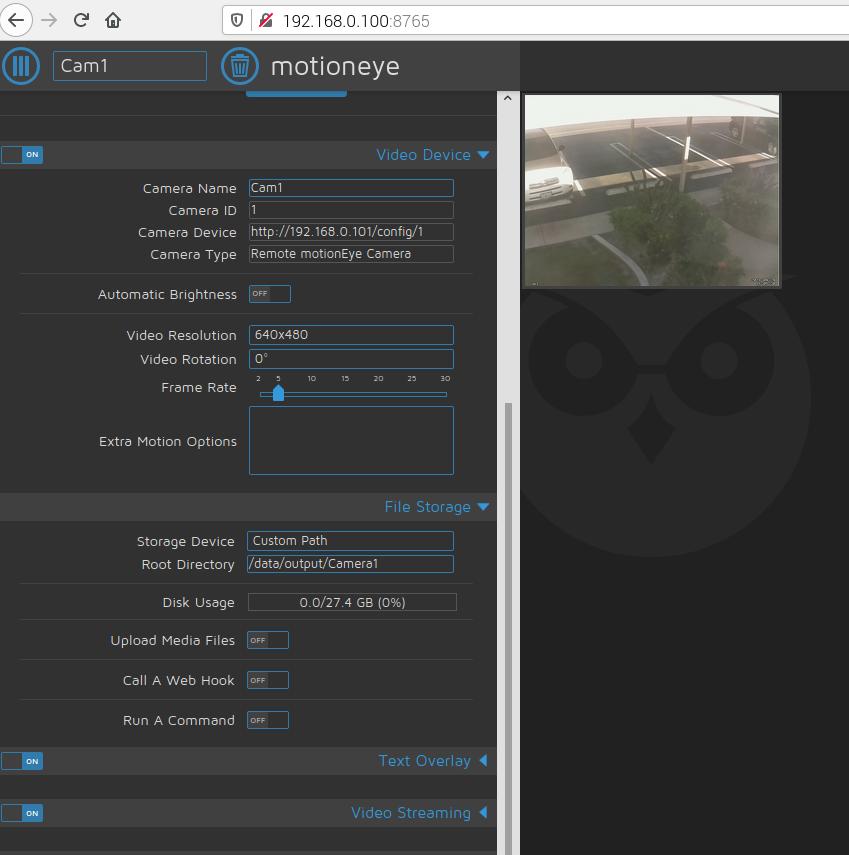
Task: Enable Call A Web Hook
Action: 267,680
